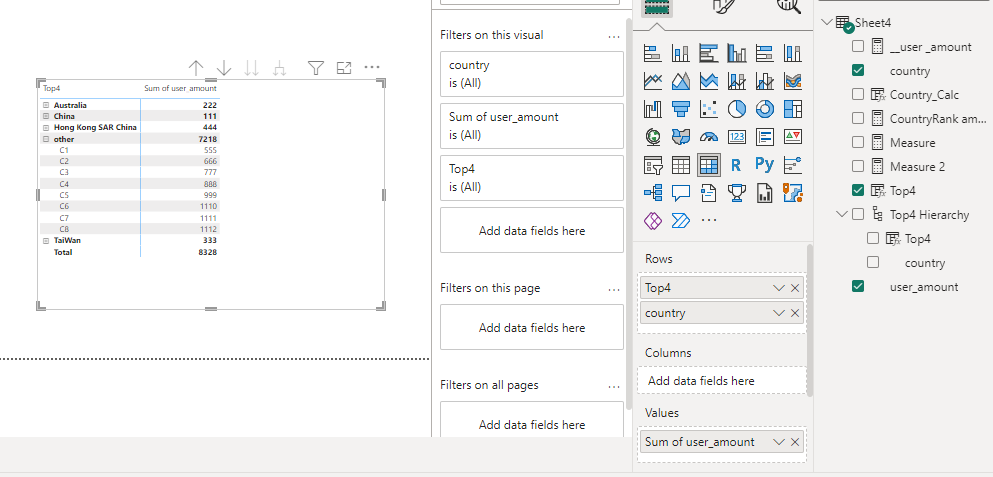Open visual filter funnel icon above matrix
The width and height of the screenshot is (993, 477).
click(316, 68)
